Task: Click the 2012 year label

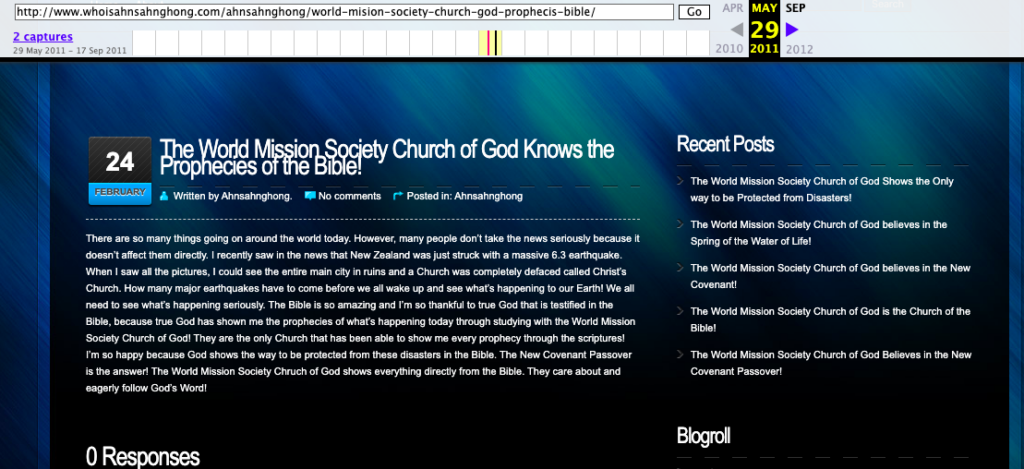Action: 799,49
